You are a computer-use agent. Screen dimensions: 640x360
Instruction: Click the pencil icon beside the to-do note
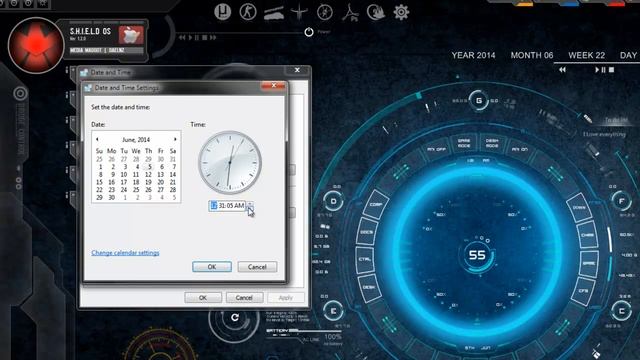(x=588, y=118)
